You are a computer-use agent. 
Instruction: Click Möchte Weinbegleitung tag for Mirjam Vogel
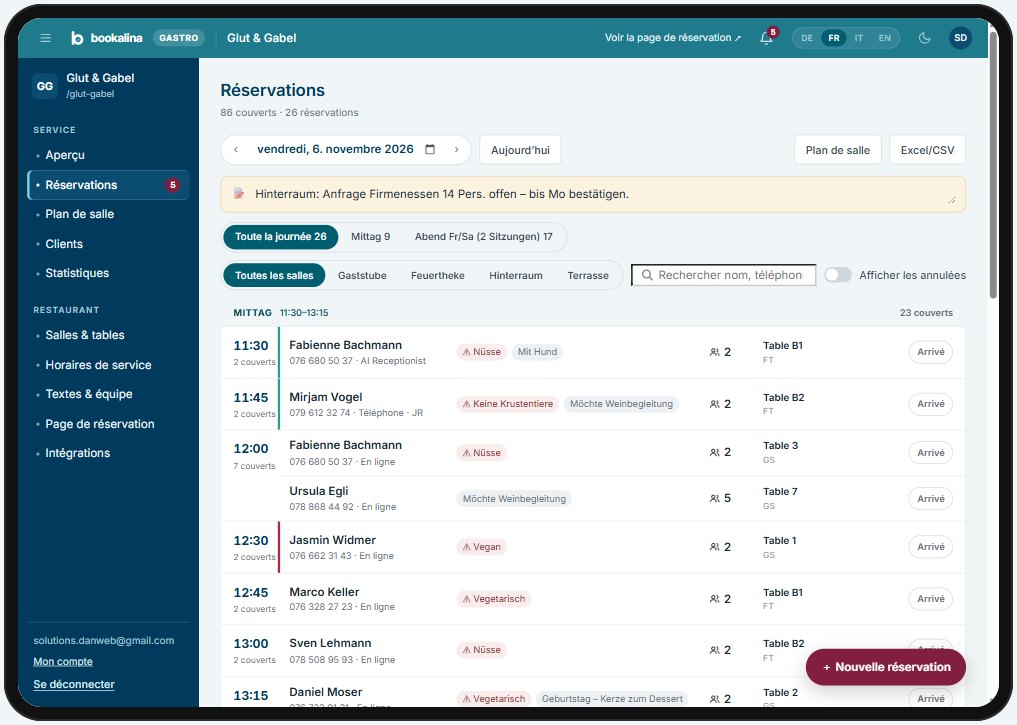(621, 403)
